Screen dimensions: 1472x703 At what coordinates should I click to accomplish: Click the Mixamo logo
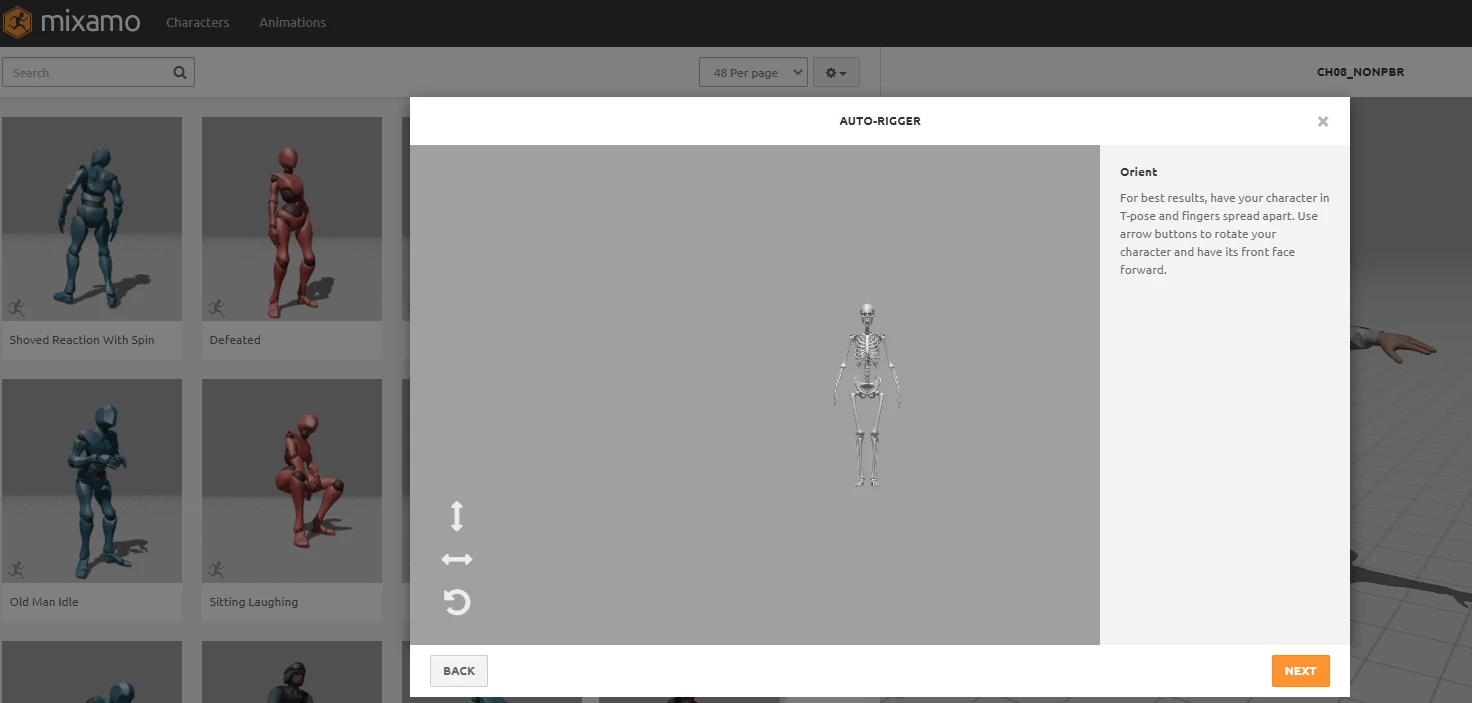[x=71, y=21]
